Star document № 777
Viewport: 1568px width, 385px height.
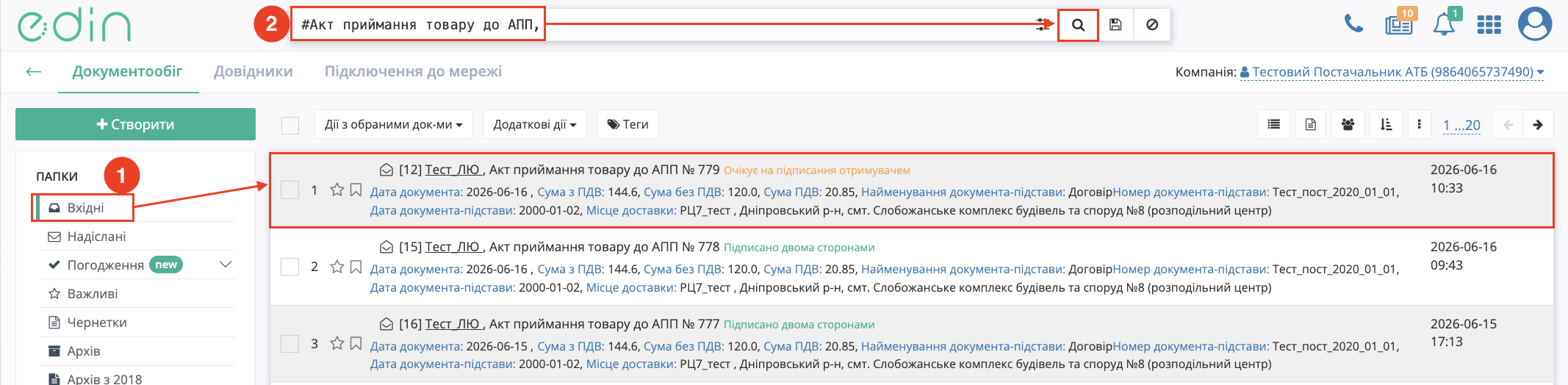337,343
